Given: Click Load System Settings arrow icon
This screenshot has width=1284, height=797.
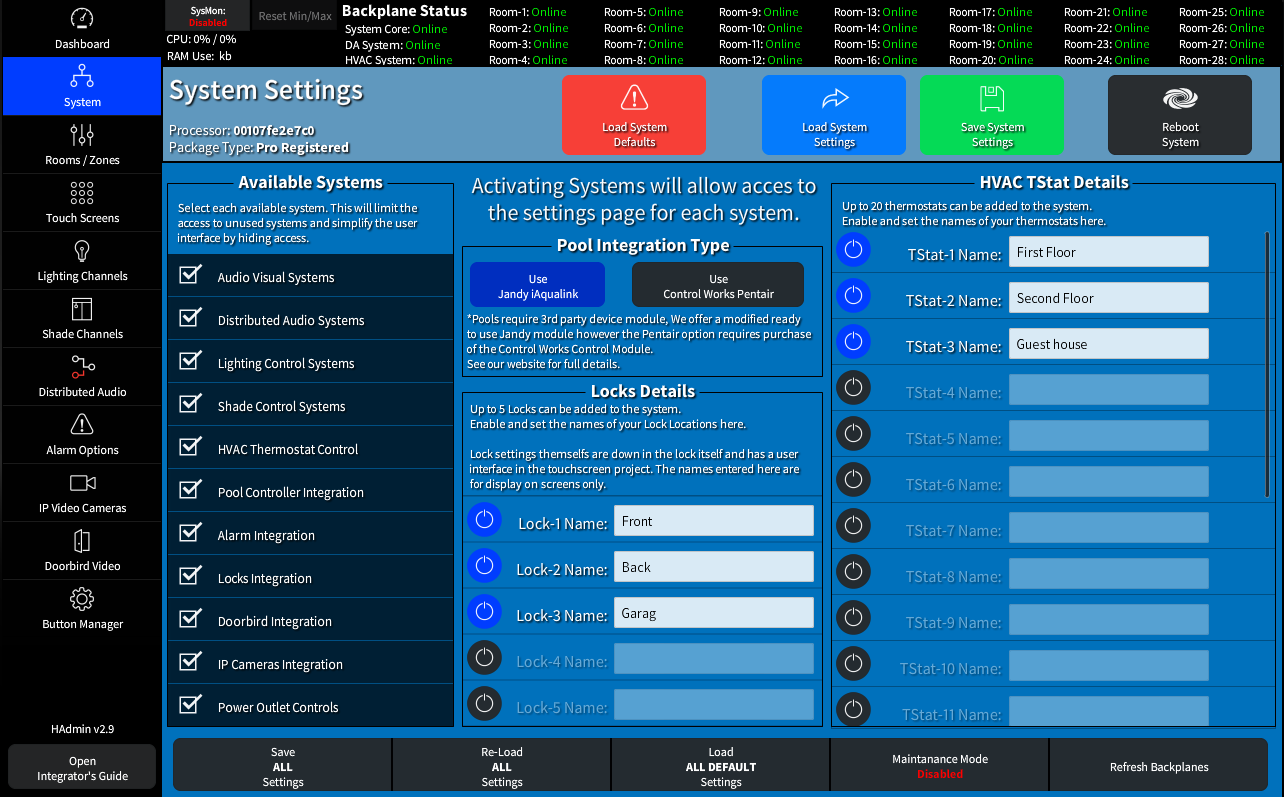Looking at the screenshot, I should click(834, 97).
